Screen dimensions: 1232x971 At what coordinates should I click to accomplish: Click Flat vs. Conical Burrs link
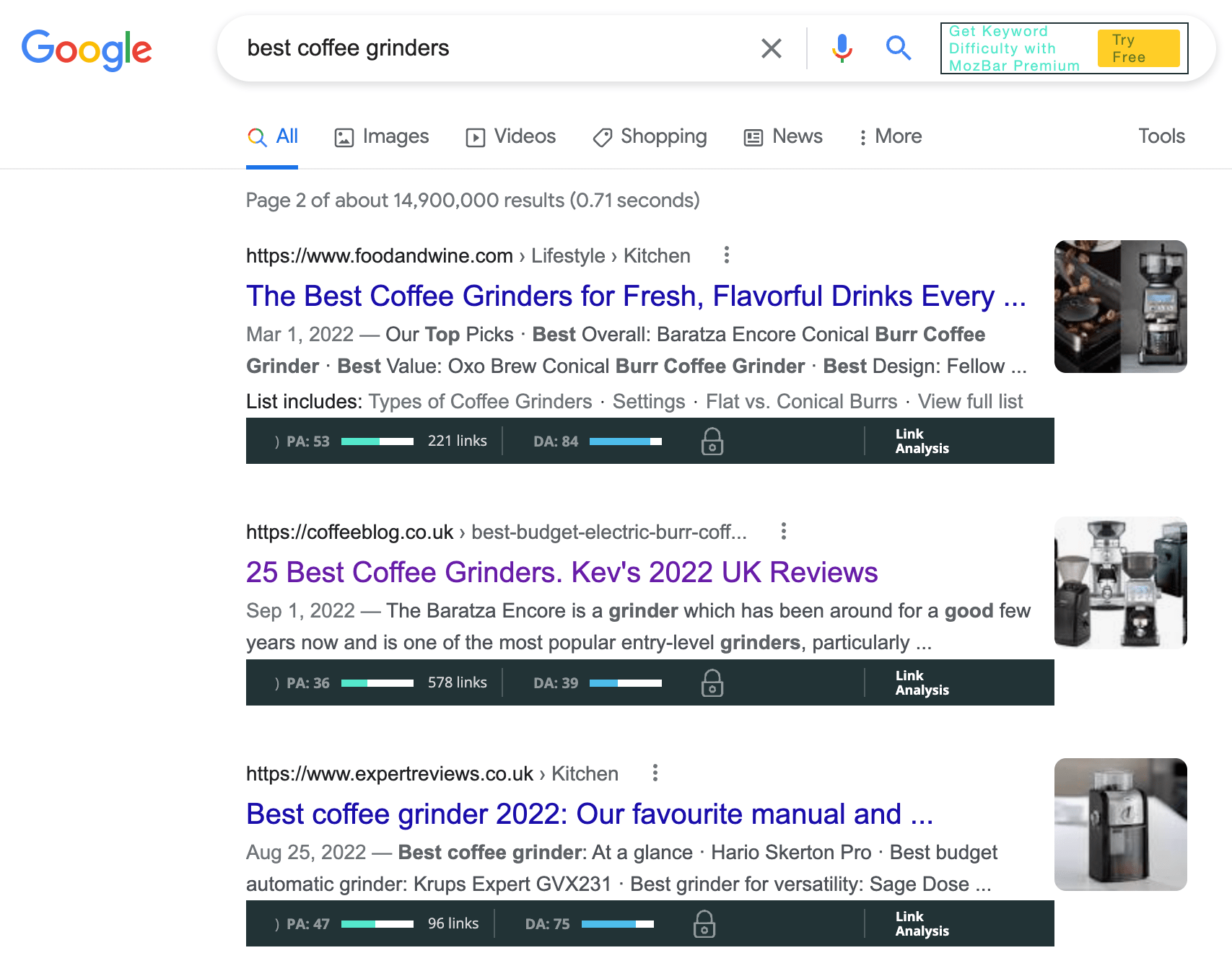(801, 401)
